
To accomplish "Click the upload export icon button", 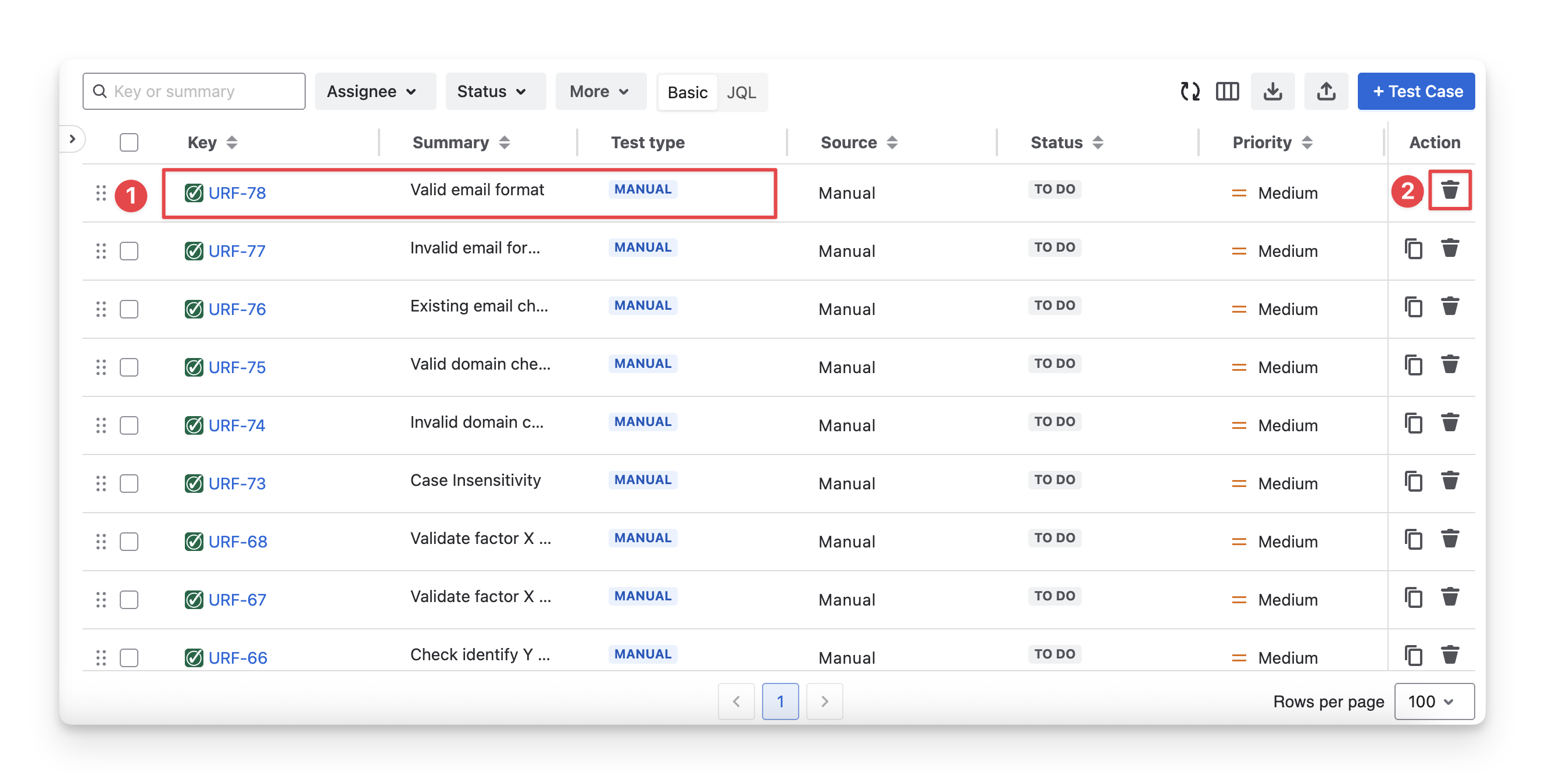I will pyautogui.click(x=1325, y=92).
